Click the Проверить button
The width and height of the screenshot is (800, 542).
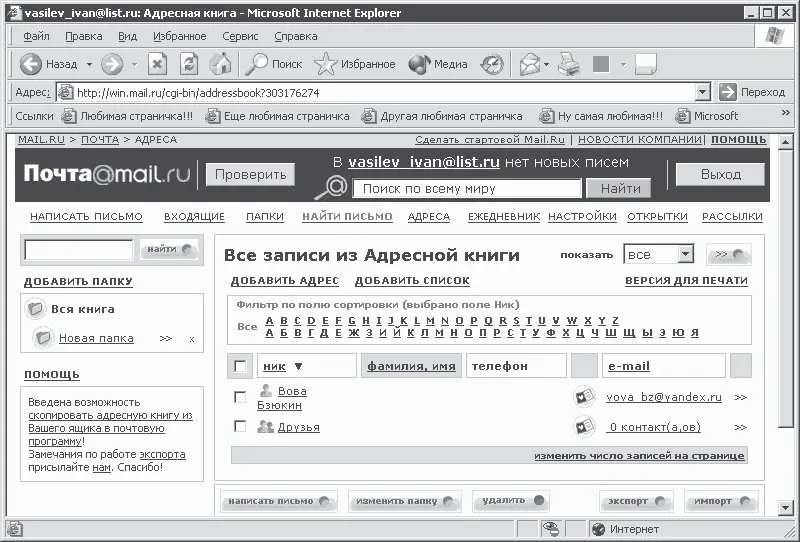point(251,175)
